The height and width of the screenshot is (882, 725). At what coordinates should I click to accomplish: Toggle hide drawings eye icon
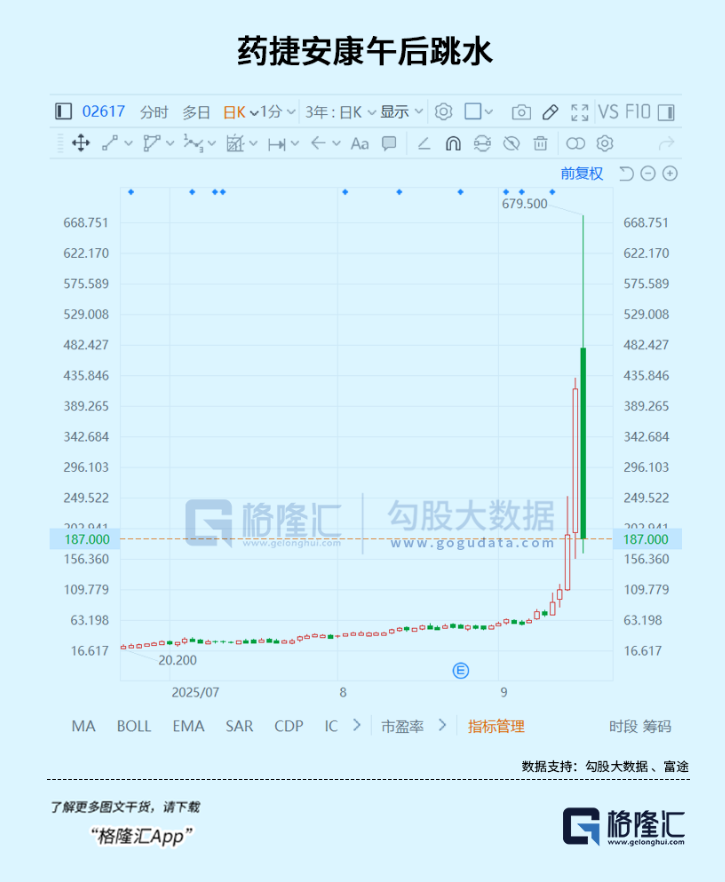(x=511, y=143)
